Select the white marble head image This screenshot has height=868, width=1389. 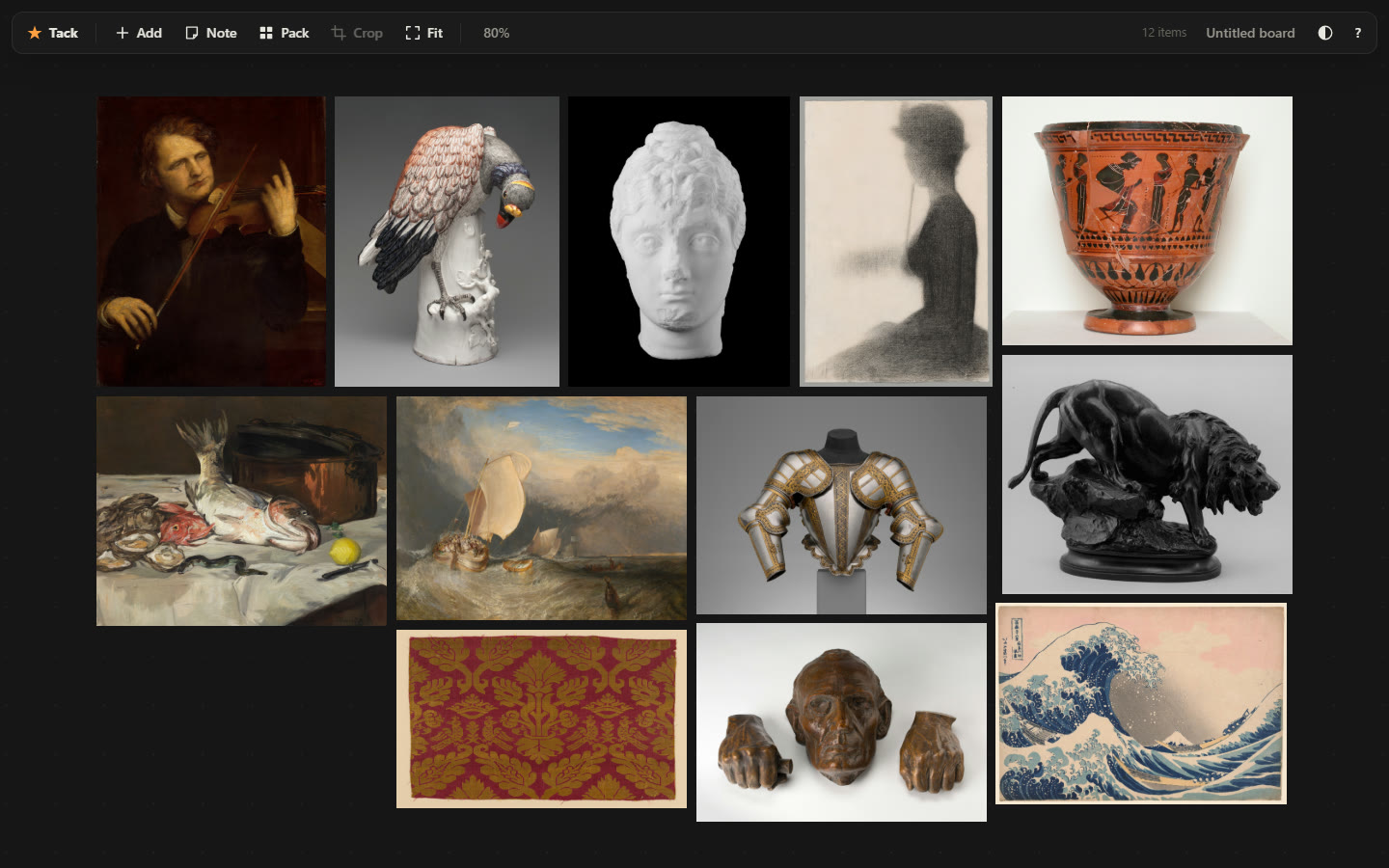click(x=679, y=241)
